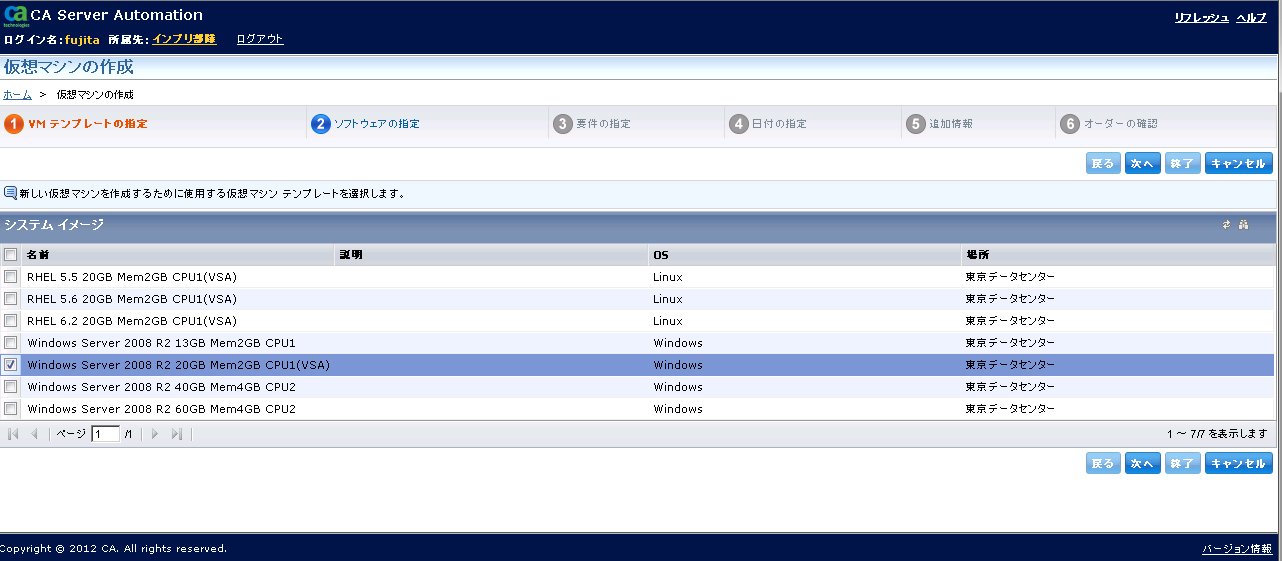
Task: Click the fujita login name text
Action: [81, 39]
